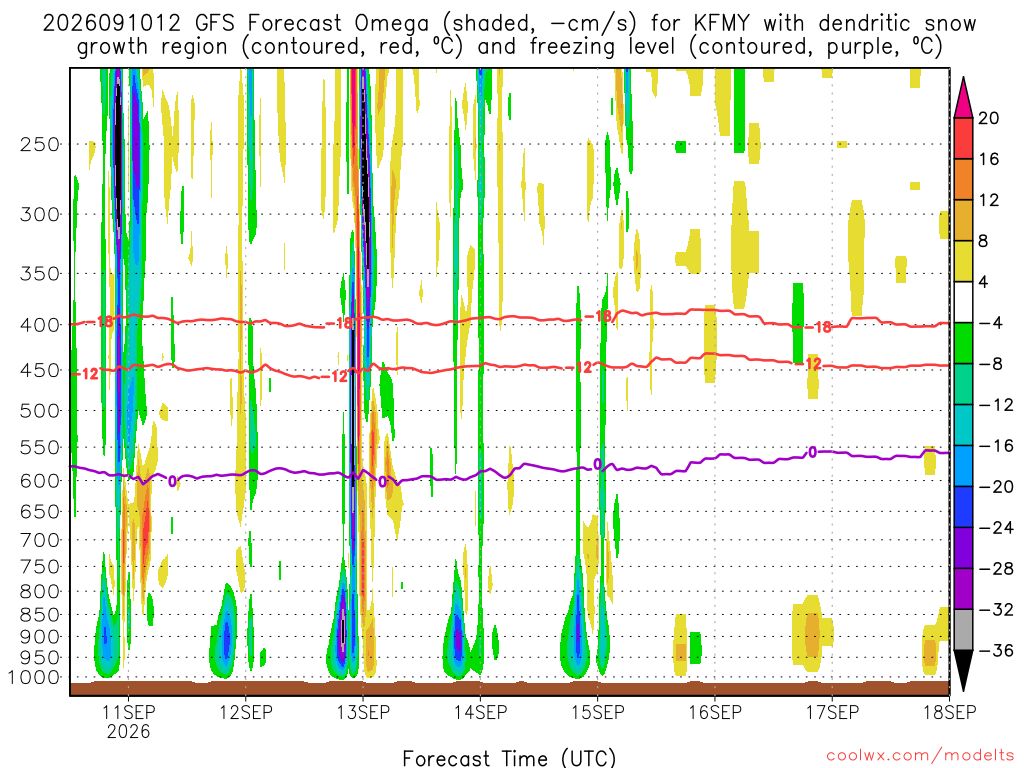Select the gray colorbar segment near -36
This screenshot has width=1024, height=768.
click(x=963, y=630)
